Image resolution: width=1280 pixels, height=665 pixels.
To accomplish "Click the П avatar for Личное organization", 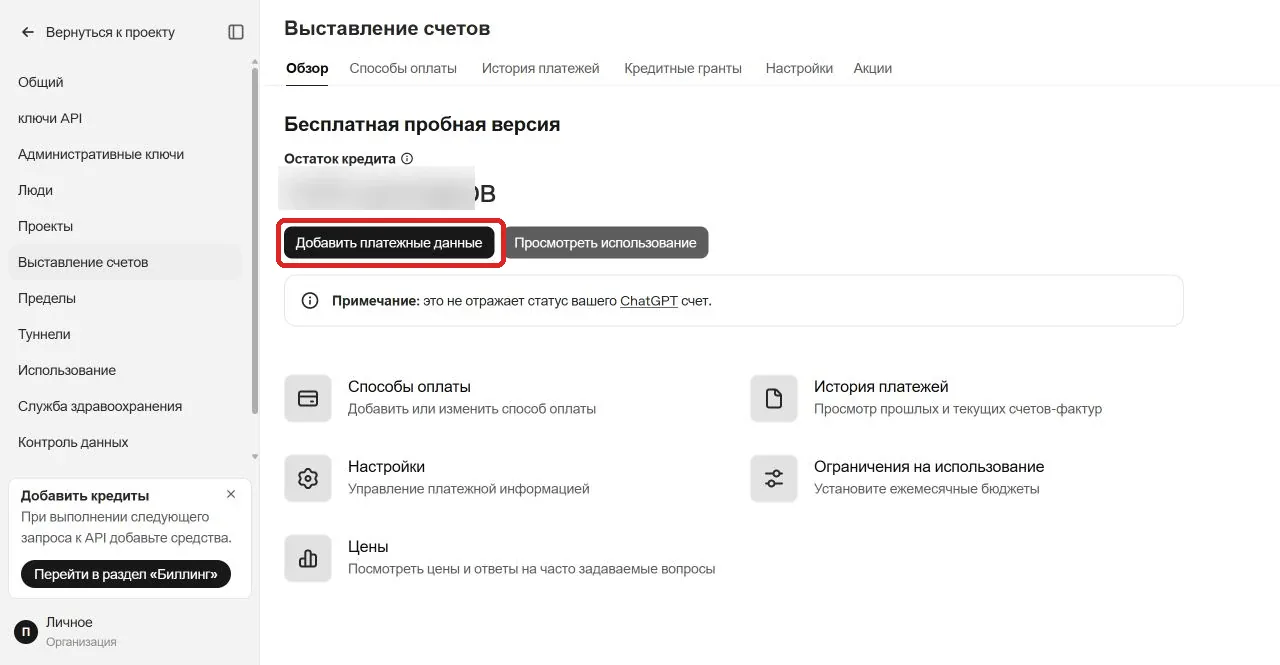I will (26, 631).
